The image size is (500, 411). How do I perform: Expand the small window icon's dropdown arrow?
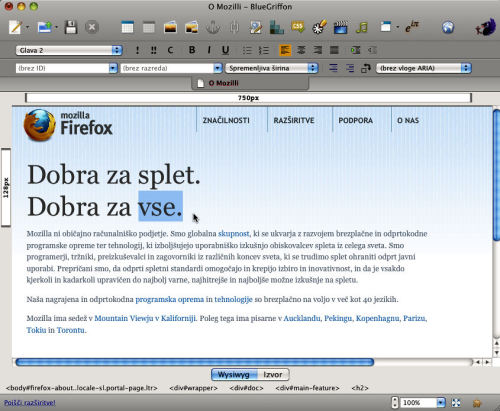pos(398,27)
